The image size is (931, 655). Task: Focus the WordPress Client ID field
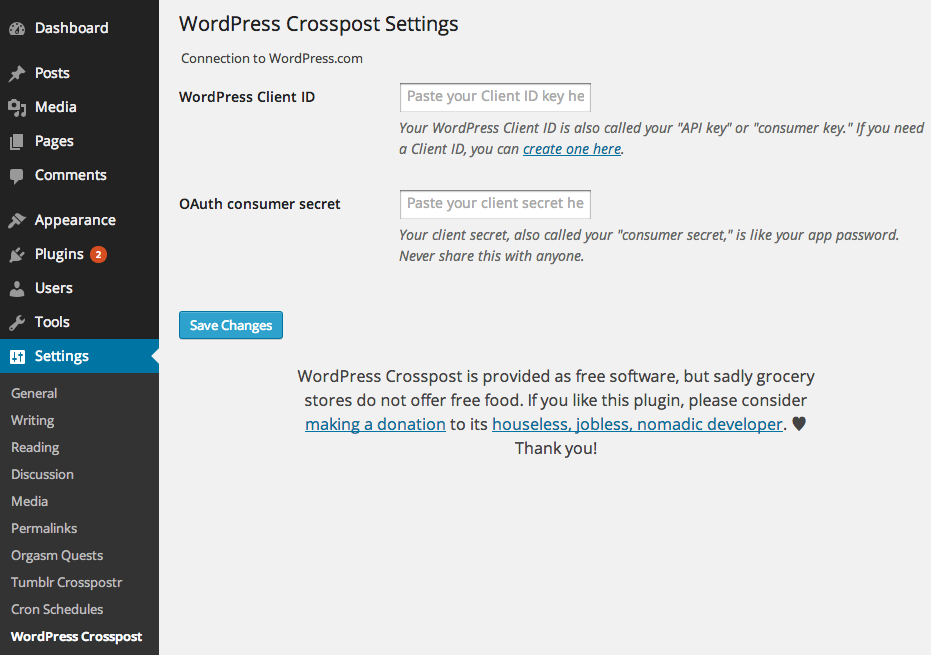pyautogui.click(x=495, y=97)
